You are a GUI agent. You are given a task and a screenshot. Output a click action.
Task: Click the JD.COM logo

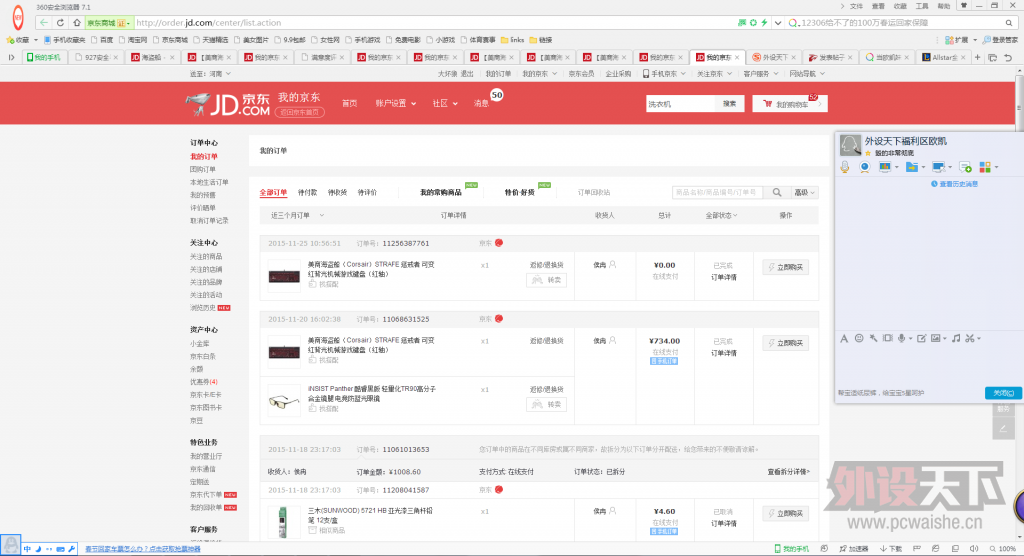pyautogui.click(x=228, y=103)
